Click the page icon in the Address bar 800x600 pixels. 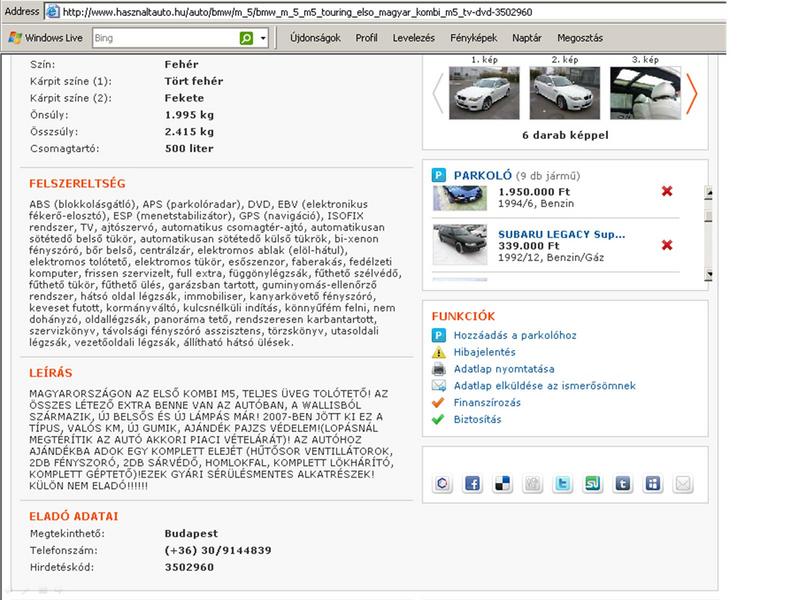(52, 12)
